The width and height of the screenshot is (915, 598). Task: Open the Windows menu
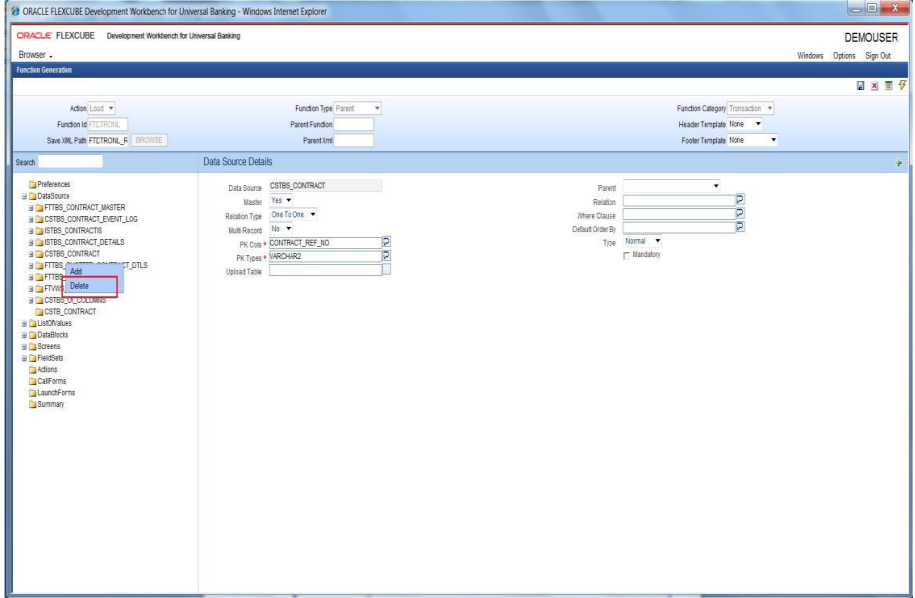point(810,56)
